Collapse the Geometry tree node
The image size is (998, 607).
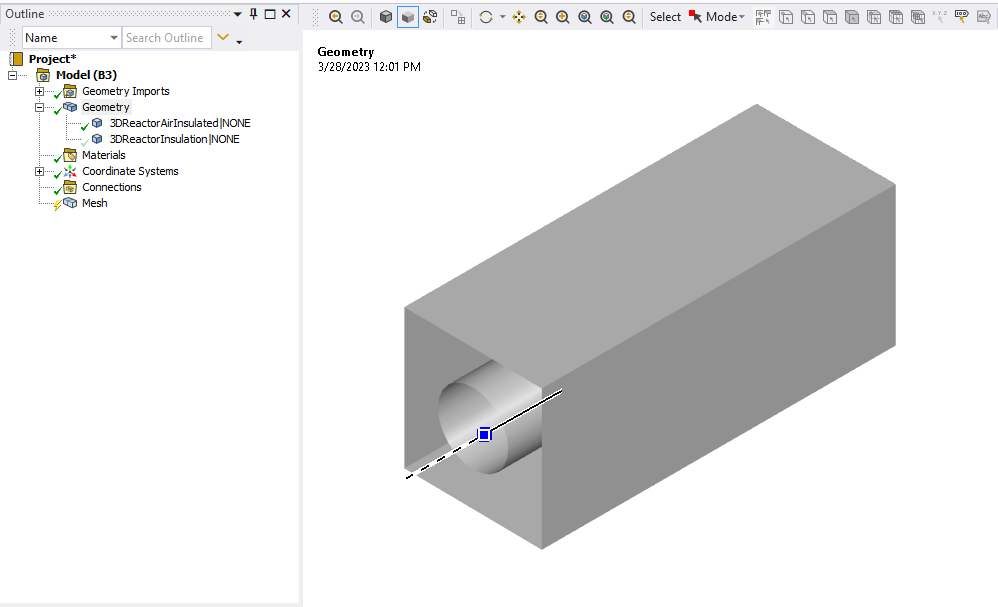40,107
